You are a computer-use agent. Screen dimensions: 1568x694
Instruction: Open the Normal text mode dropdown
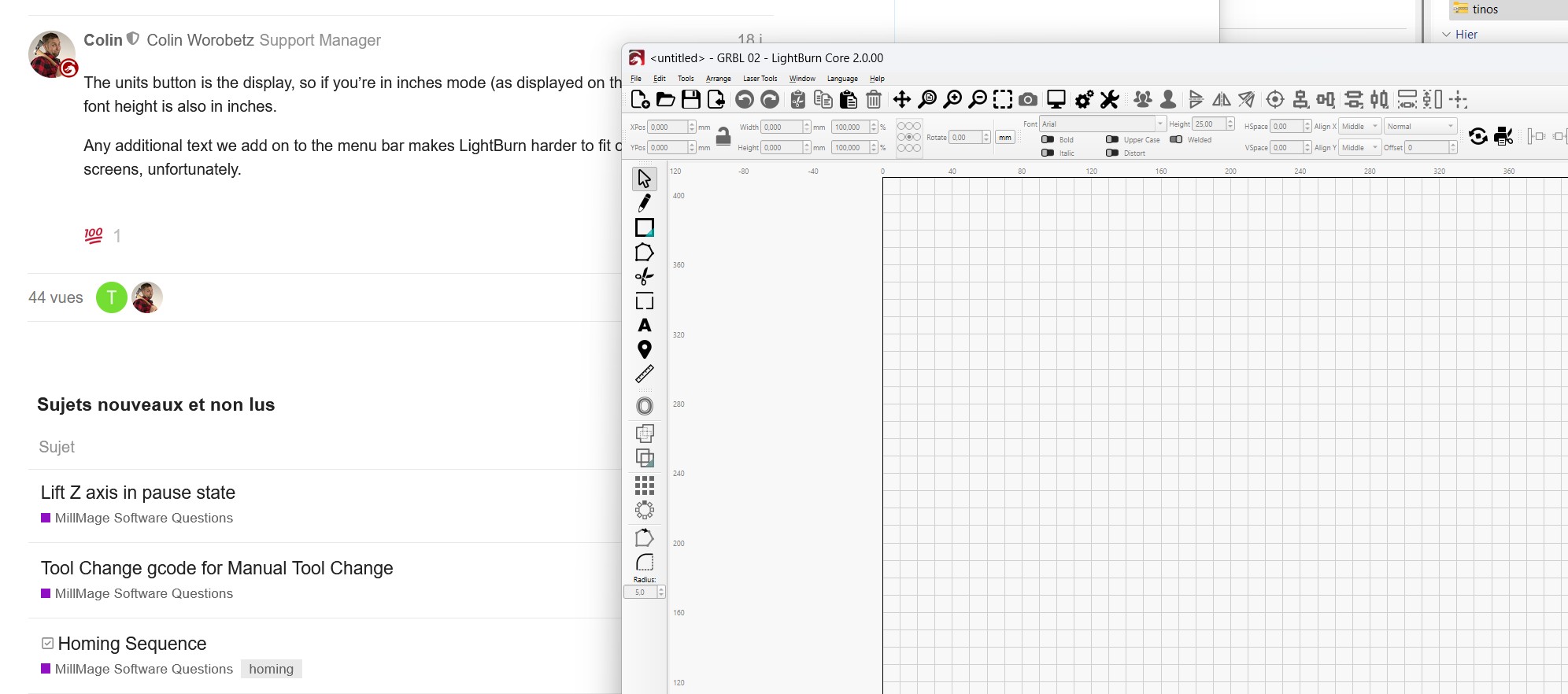1421,126
